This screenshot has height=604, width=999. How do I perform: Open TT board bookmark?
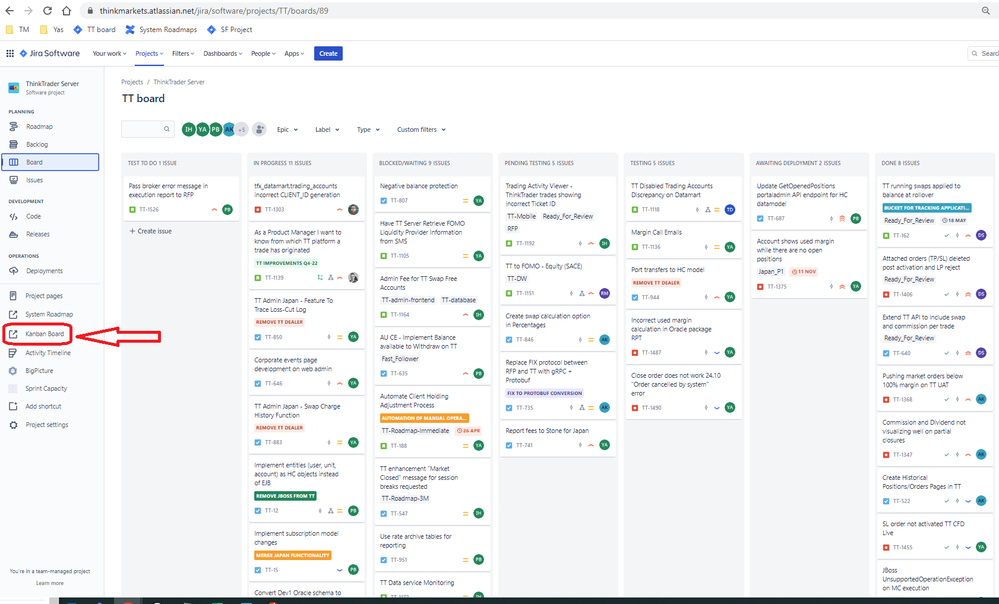[x=94, y=29]
